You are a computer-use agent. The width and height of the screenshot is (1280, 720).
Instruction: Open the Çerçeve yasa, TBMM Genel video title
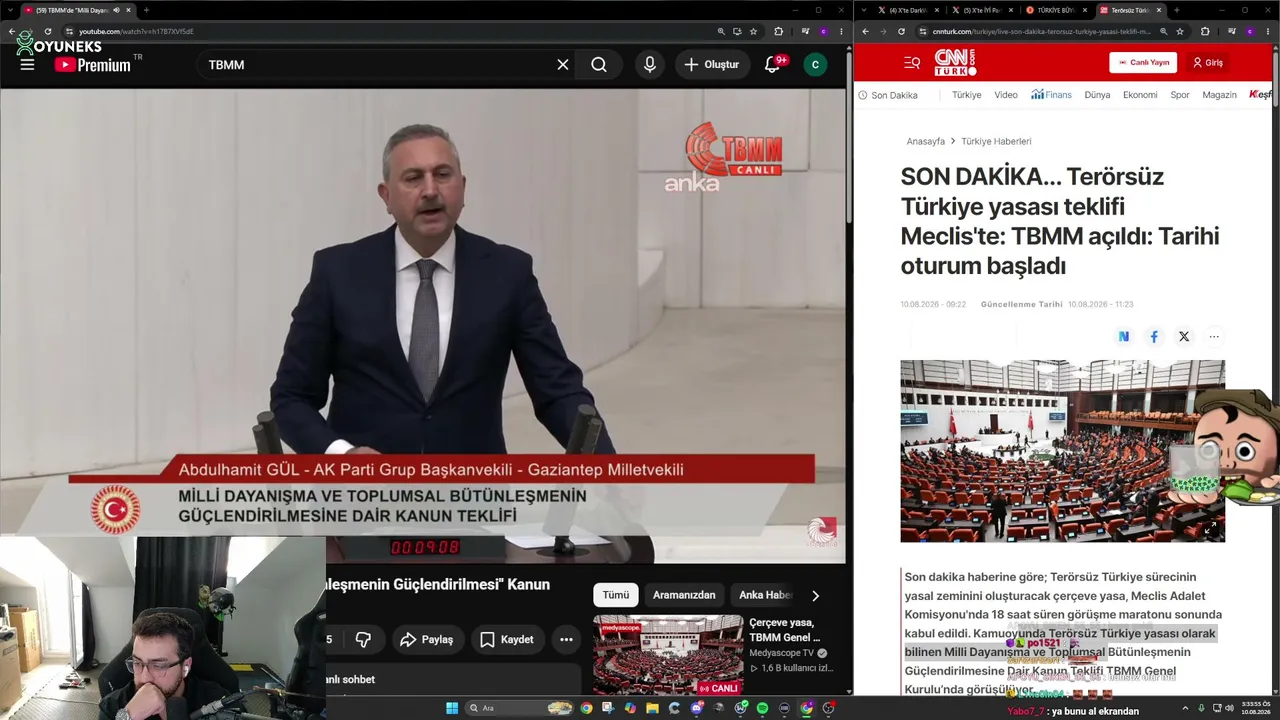(x=785, y=630)
